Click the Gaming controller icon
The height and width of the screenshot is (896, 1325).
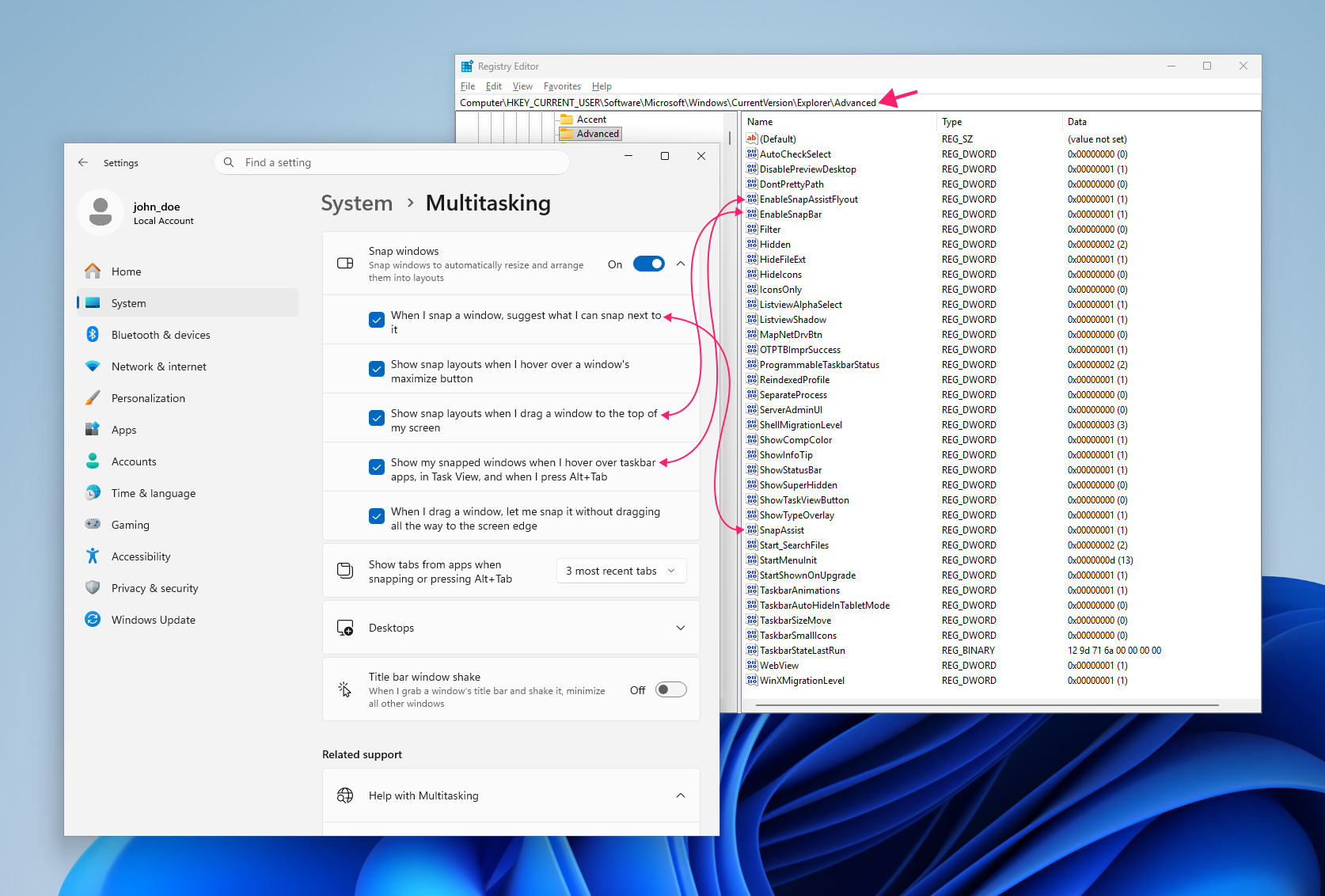(x=93, y=525)
